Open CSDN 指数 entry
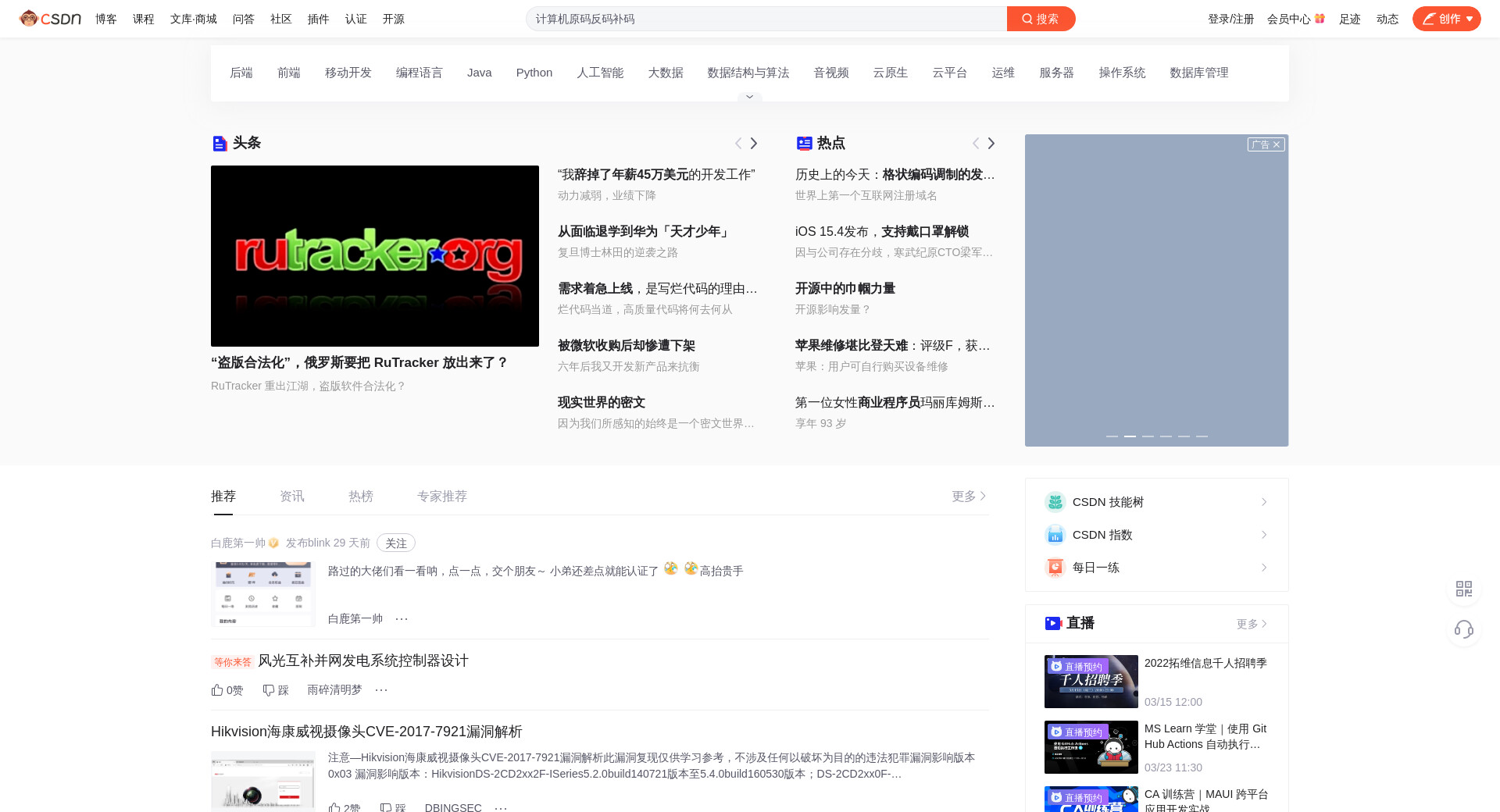 click(x=1156, y=535)
